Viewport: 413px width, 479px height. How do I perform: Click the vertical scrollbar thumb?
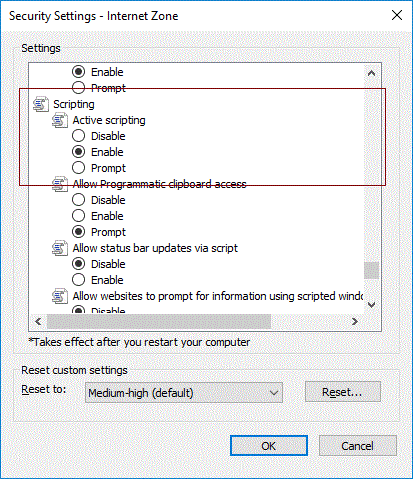click(x=371, y=270)
